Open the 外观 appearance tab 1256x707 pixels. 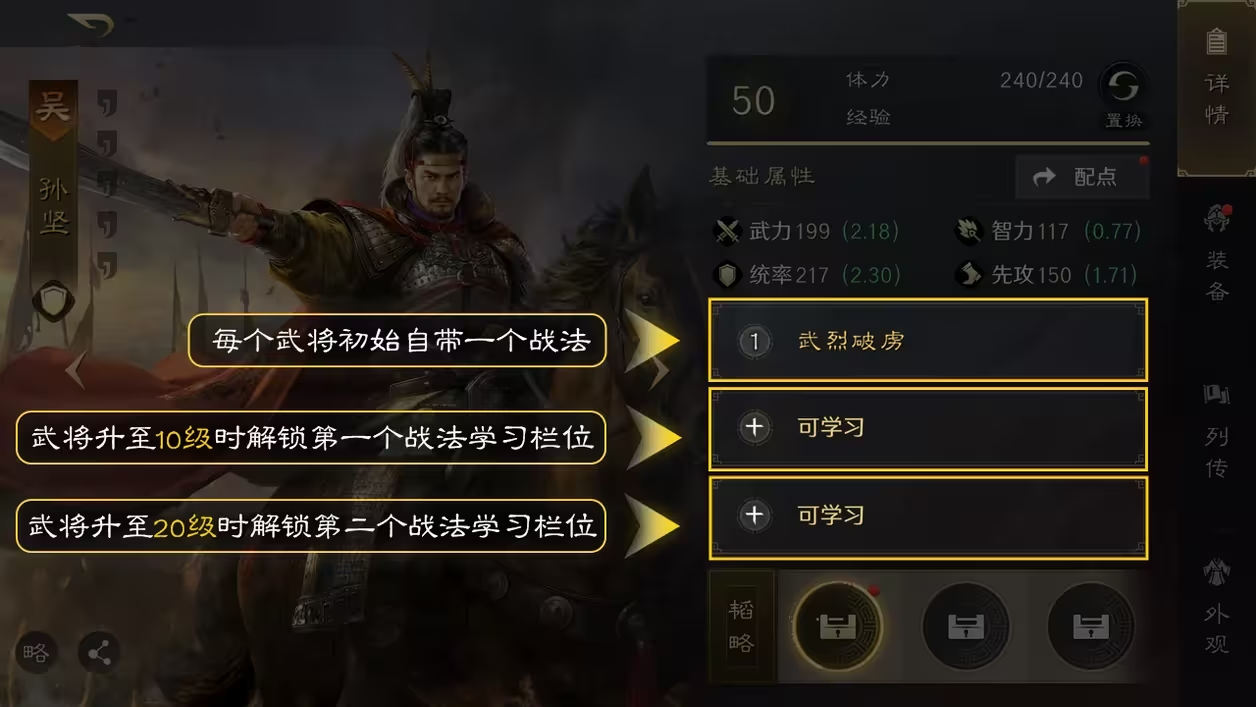[x=1216, y=605]
